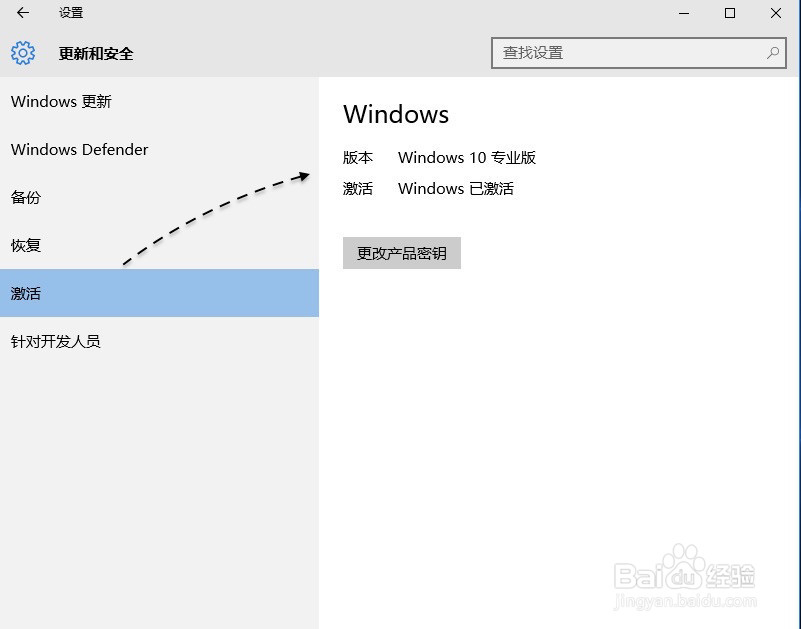This screenshot has width=801, height=629.
Task: Close the 设置 window
Action: pyautogui.click(x=775, y=13)
